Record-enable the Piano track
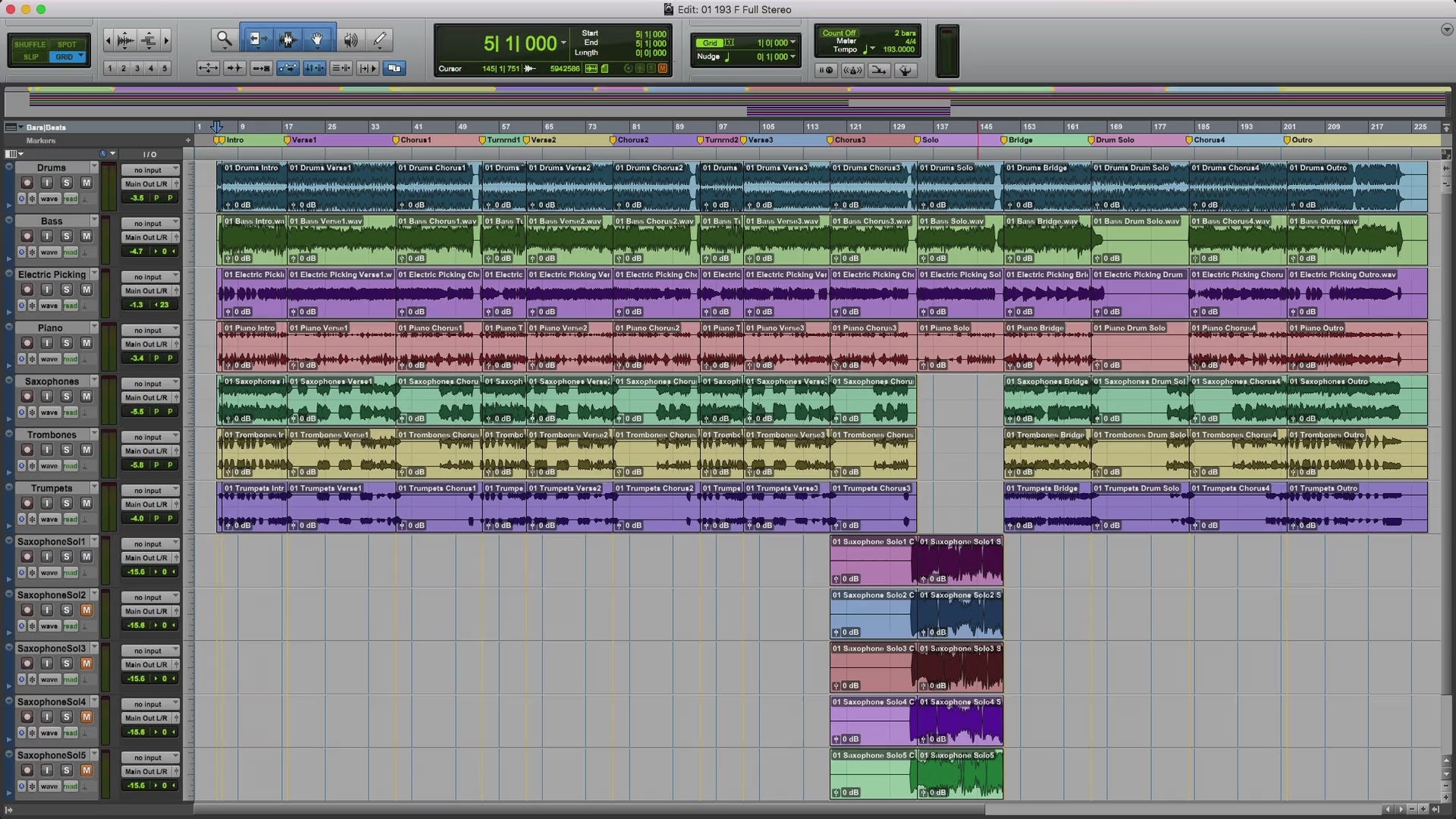Viewport: 1456px width, 819px height. coord(27,343)
